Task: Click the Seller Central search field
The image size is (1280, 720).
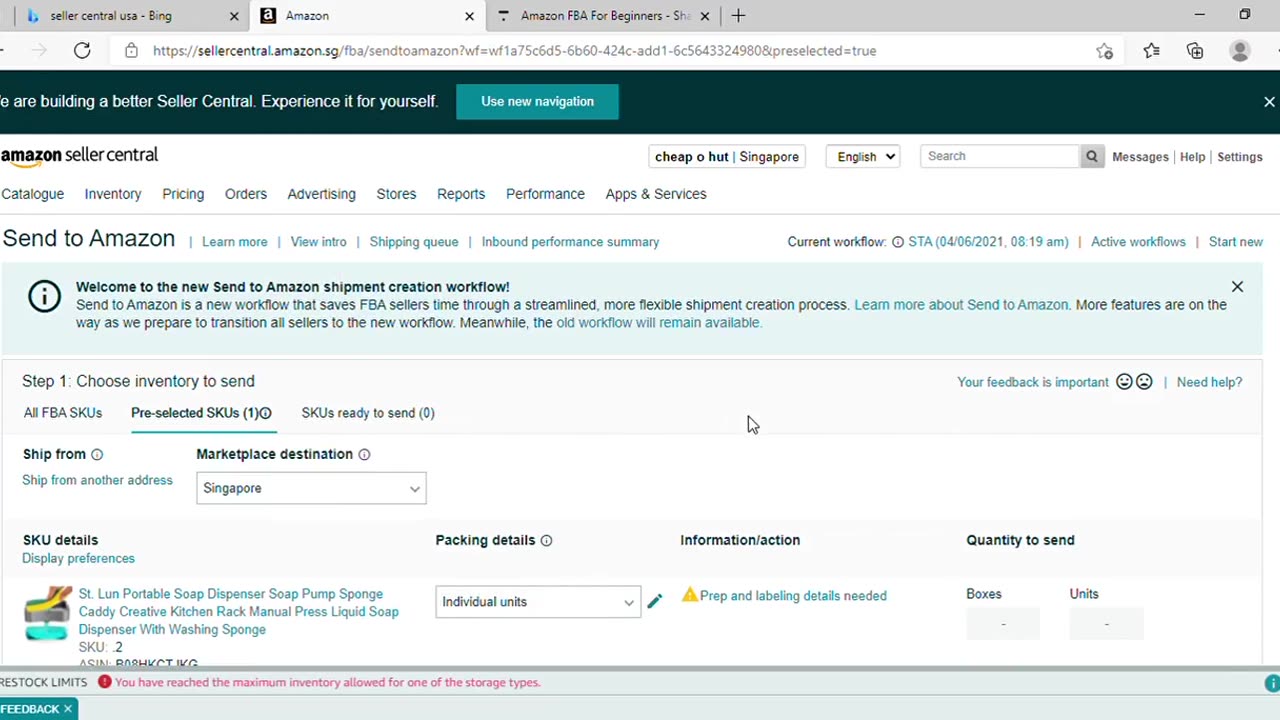Action: [1000, 156]
